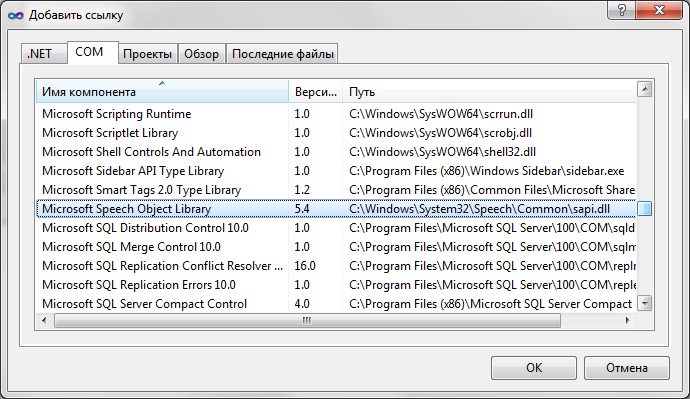Select Microsoft SQL Distribution Control 10.0
690x399 pixels.
(x=336, y=228)
